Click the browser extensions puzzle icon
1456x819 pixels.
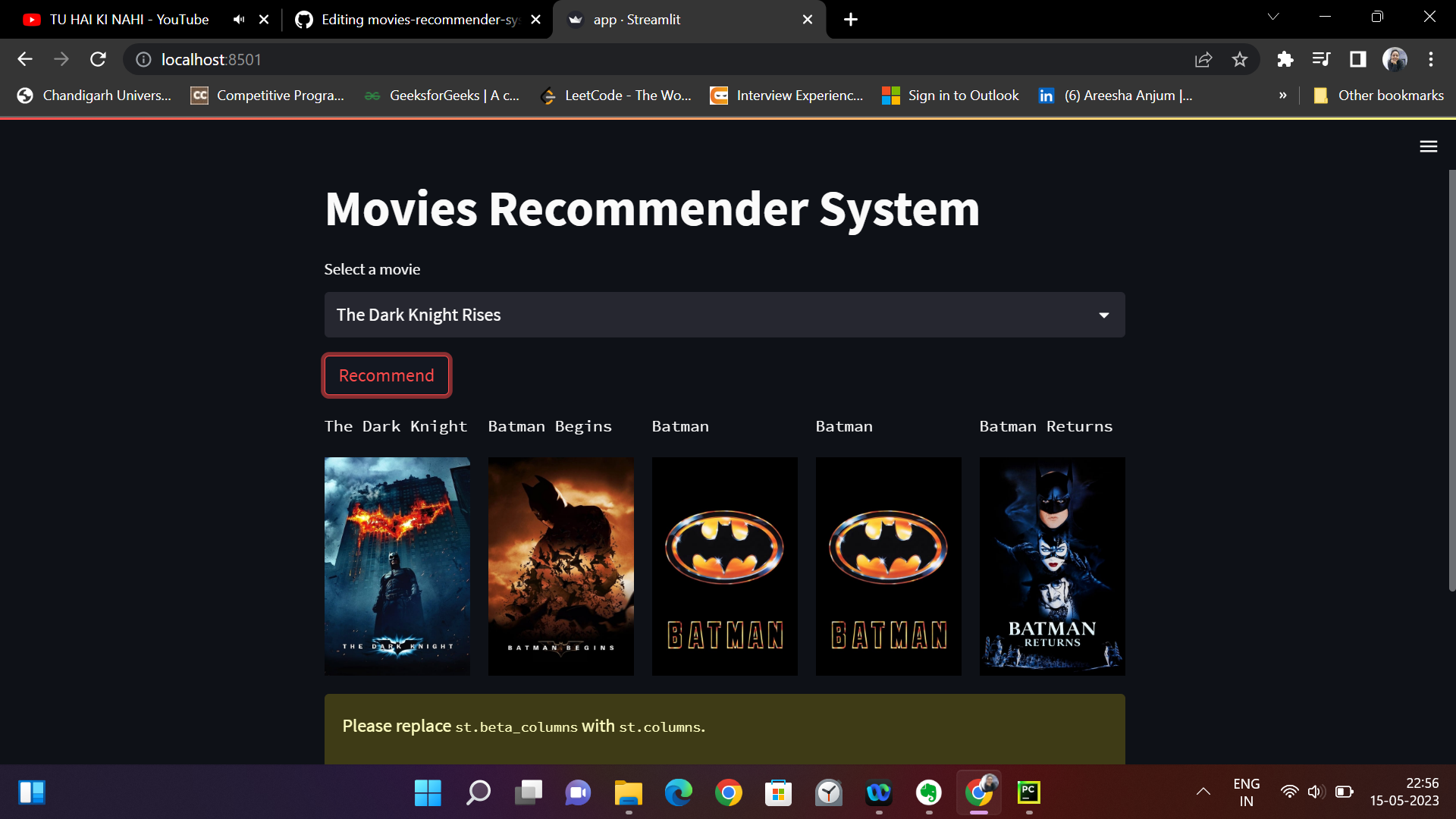tap(1285, 59)
